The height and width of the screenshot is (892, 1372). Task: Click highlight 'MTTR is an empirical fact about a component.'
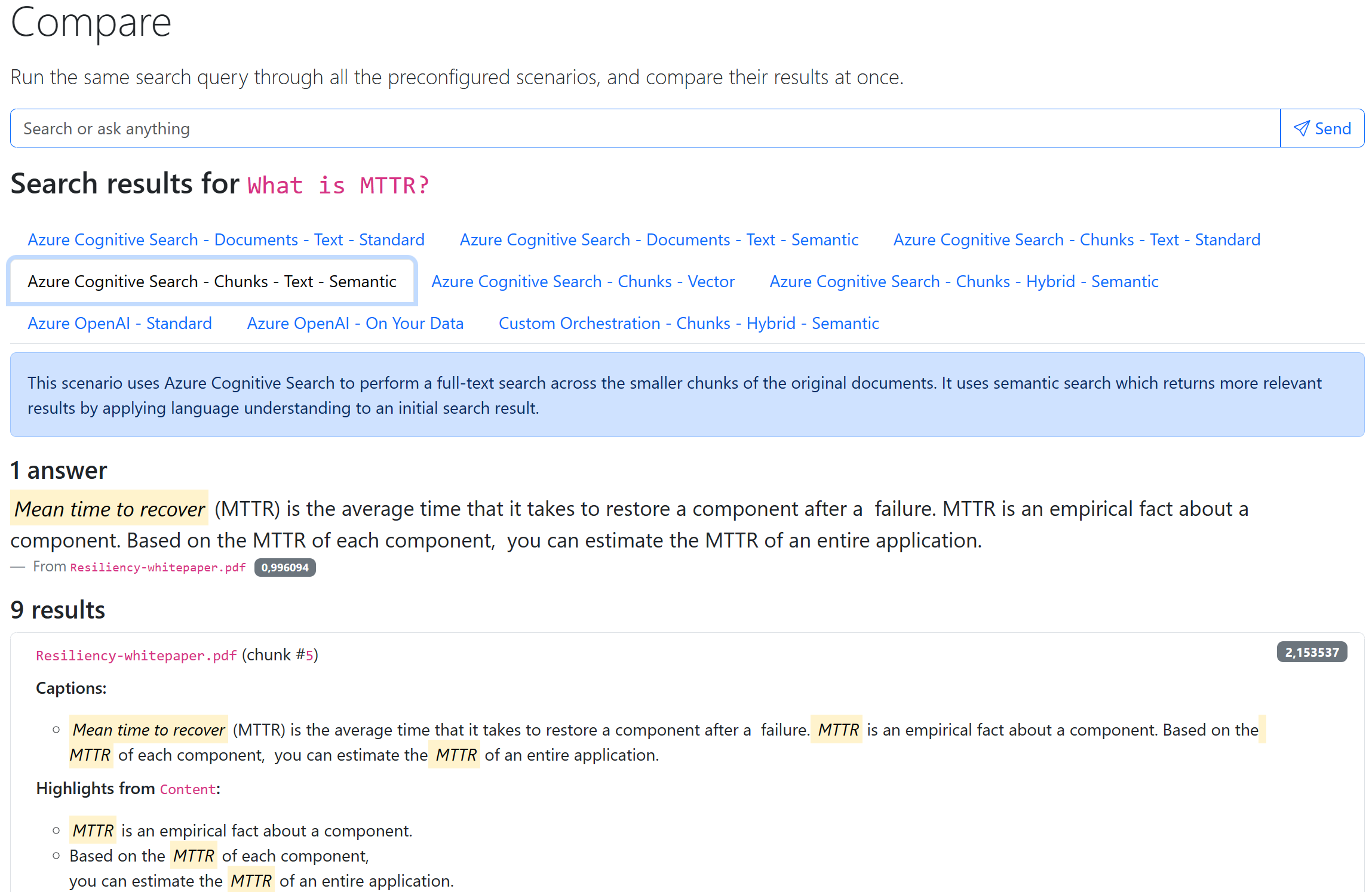(x=241, y=831)
